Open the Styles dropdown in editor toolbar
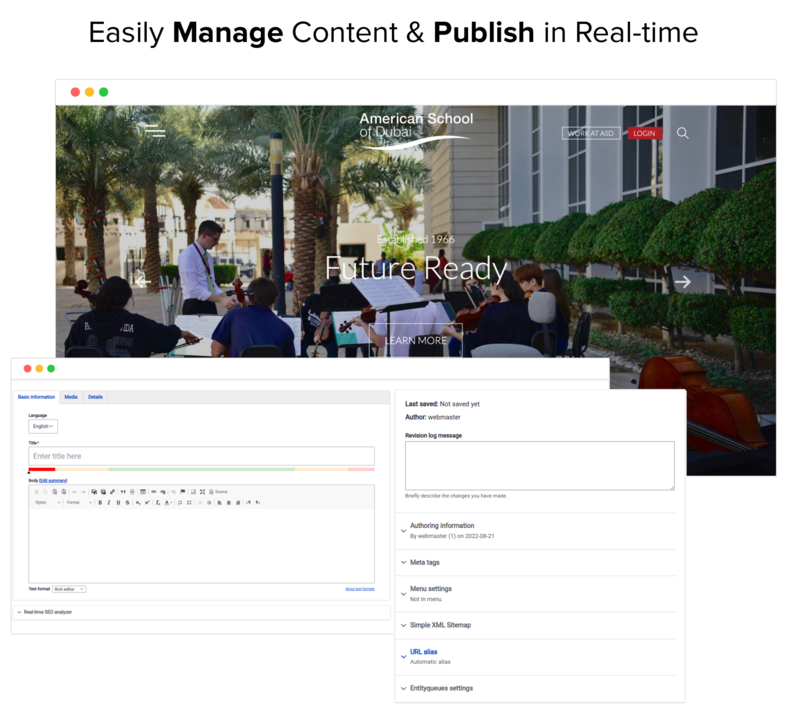This screenshot has width=800, height=724. click(x=47, y=503)
